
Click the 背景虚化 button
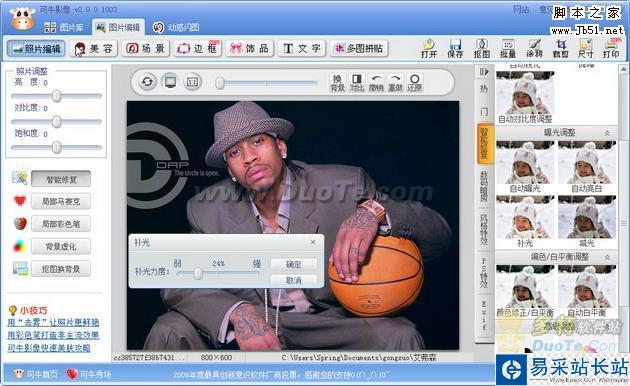coord(61,246)
